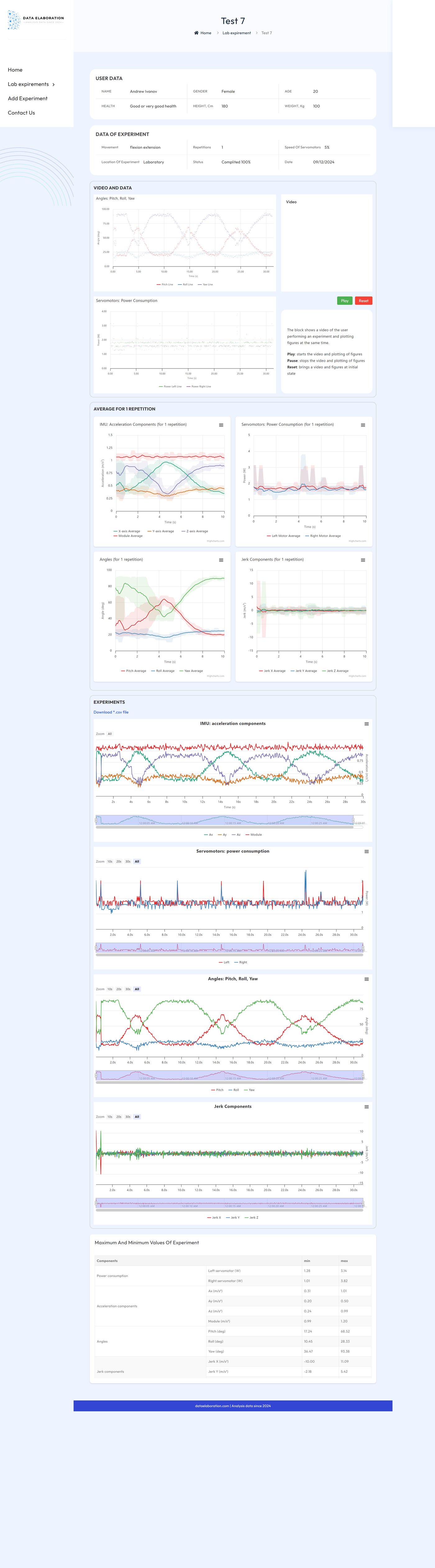This screenshot has width=435, height=1568.
Task: Go to Home in the sidebar
Action: click(15, 70)
